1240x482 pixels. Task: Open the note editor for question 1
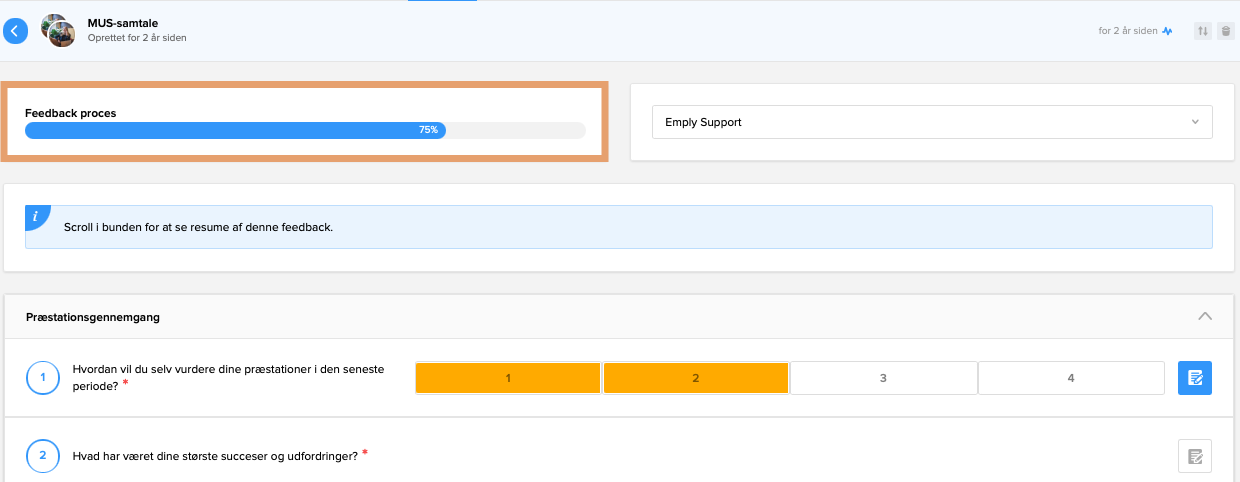pos(1195,378)
